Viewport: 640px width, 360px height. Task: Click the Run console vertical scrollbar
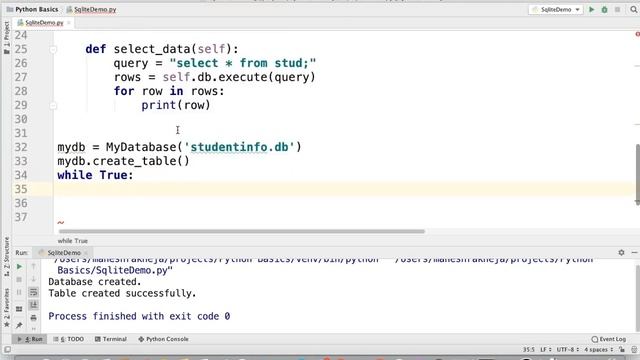pyautogui.click(x=638, y=298)
